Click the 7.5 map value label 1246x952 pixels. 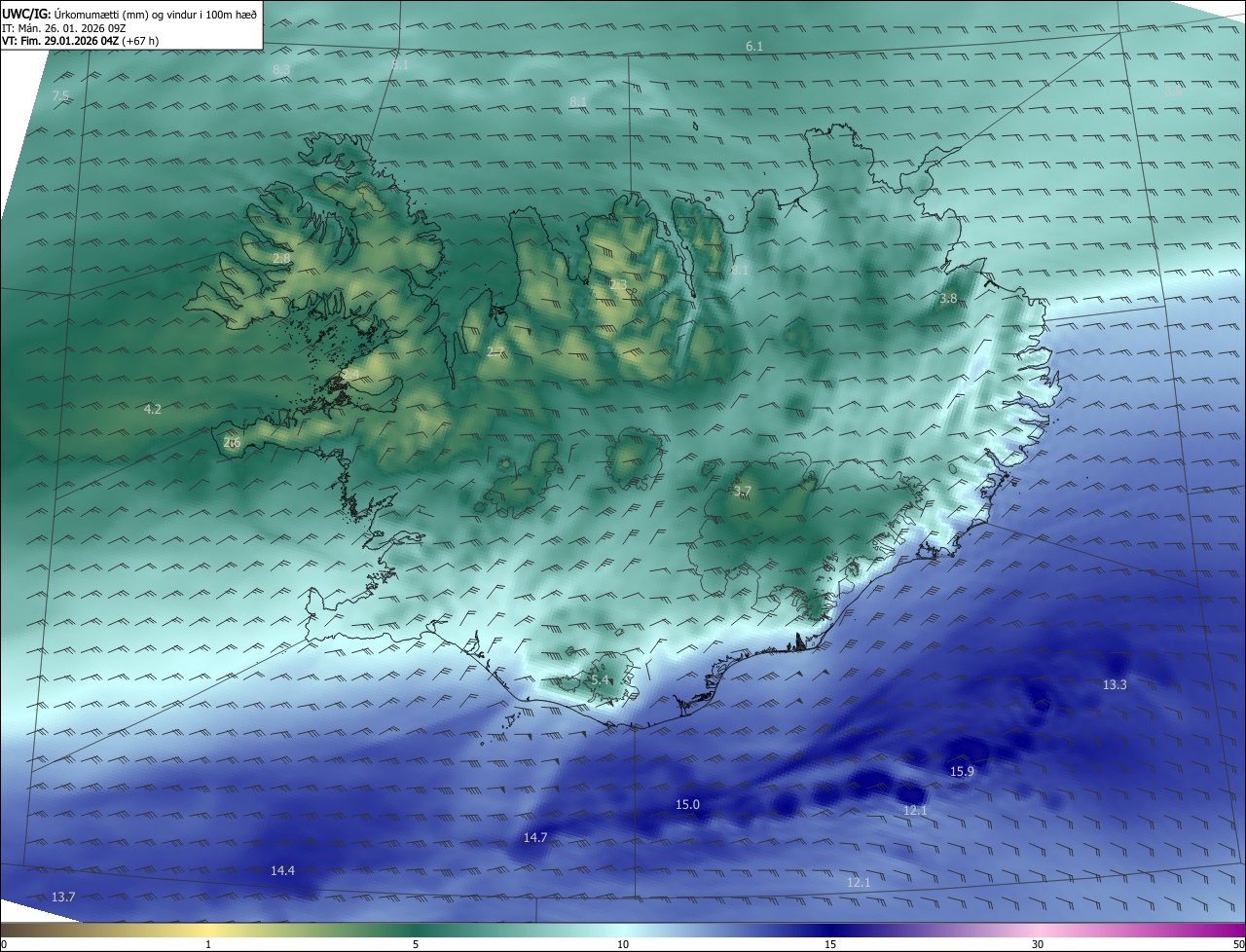point(60,95)
